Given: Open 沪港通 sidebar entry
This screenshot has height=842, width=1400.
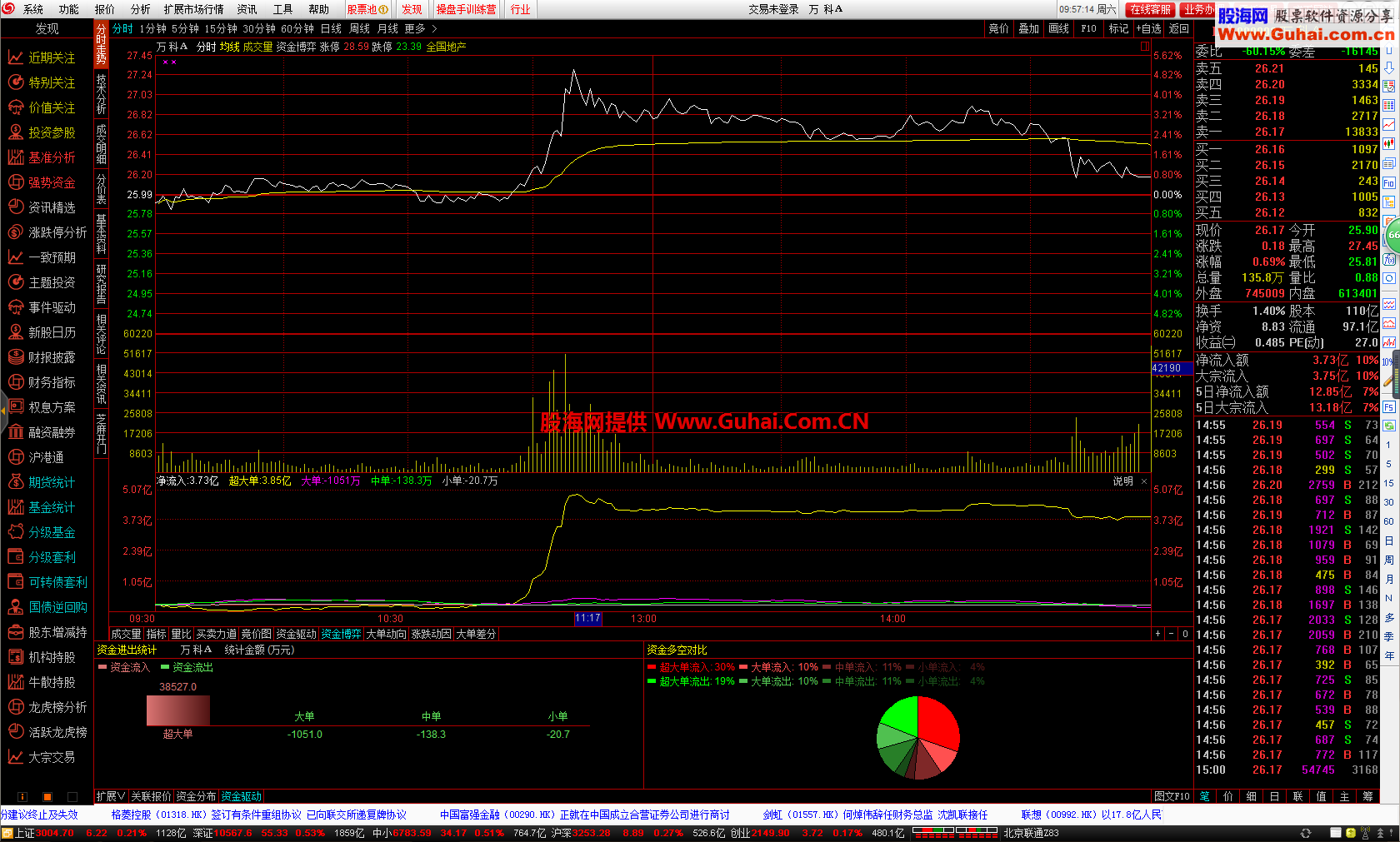Looking at the screenshot, I should pyautogui.click(x=36, y=457).
